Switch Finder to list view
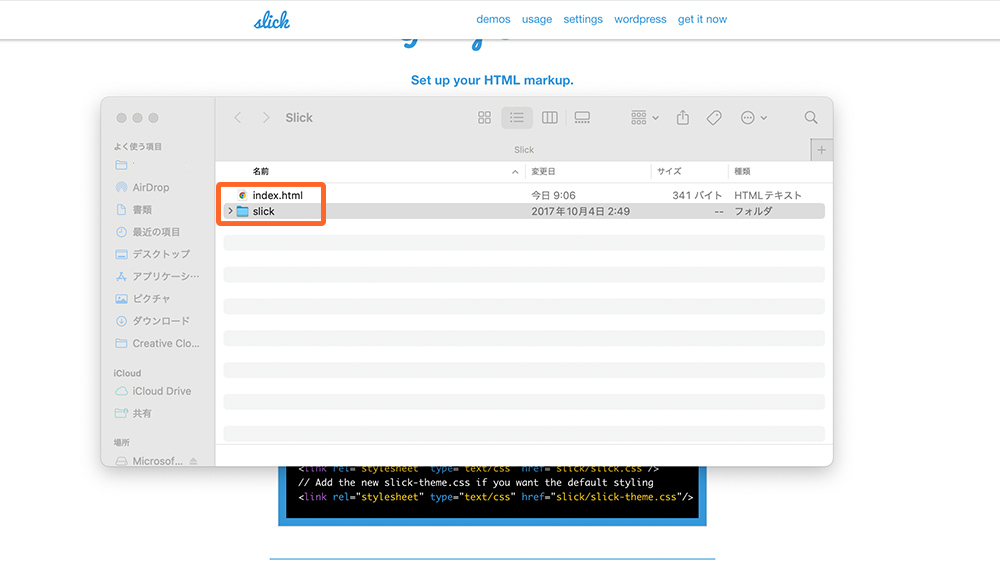The height and width of the screenshot is (562, 1000). pos(517,117)
